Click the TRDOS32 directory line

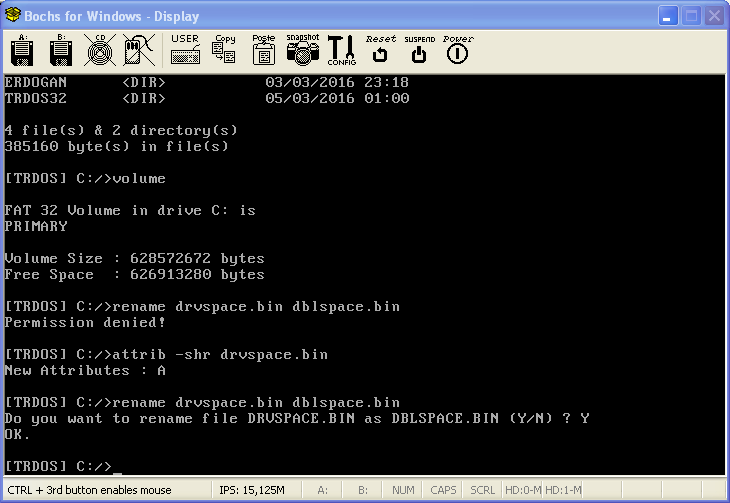(207, 98)
